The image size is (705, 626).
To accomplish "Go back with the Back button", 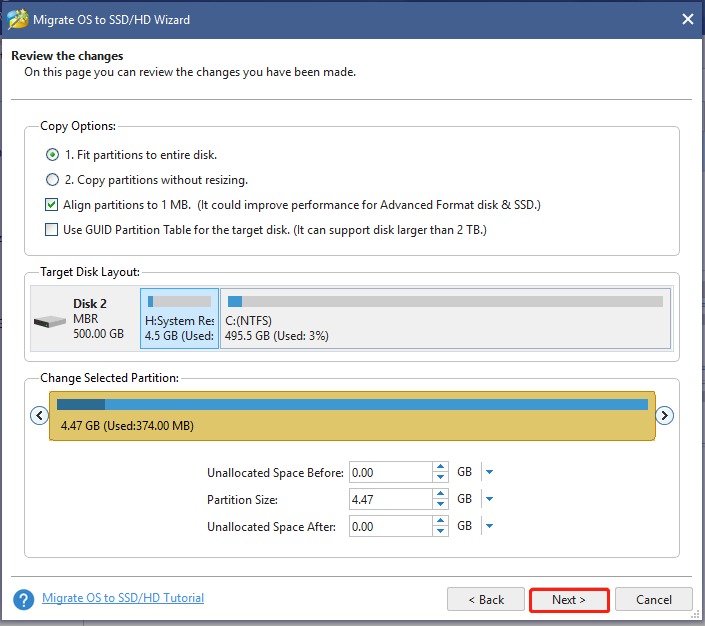I will pos(486,599).
